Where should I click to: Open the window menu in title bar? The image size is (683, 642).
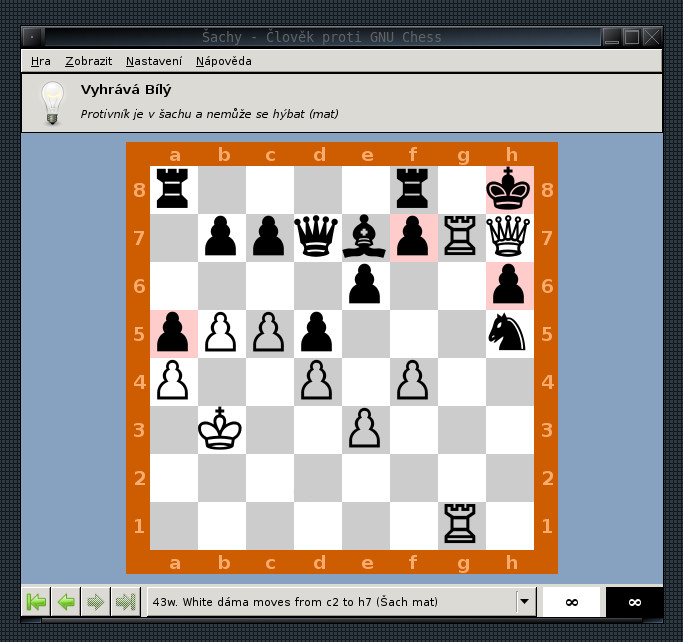[x=33, y=37]
